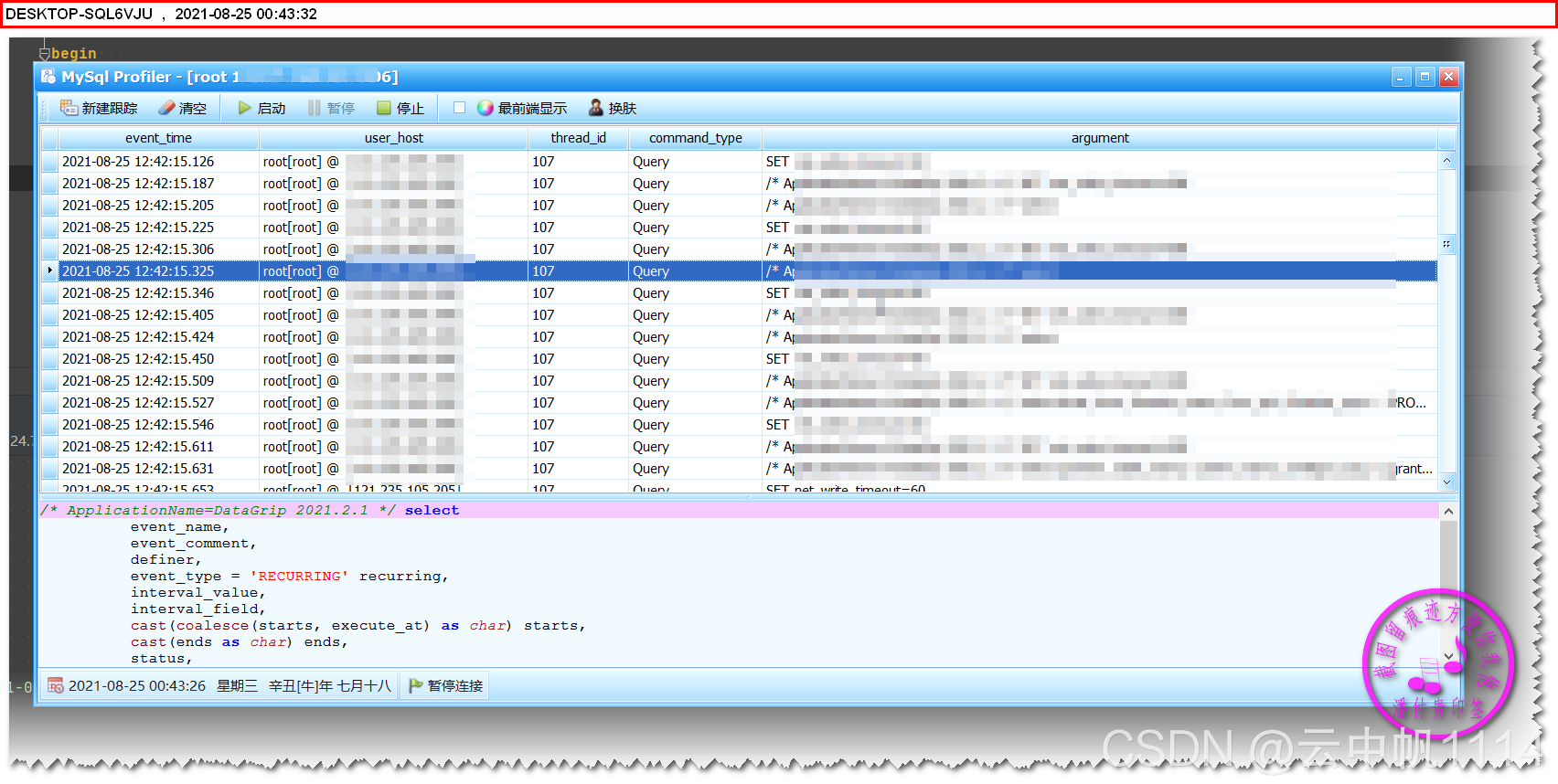
Task: Open the 换肤 skin changer
Action: (613, 108)
